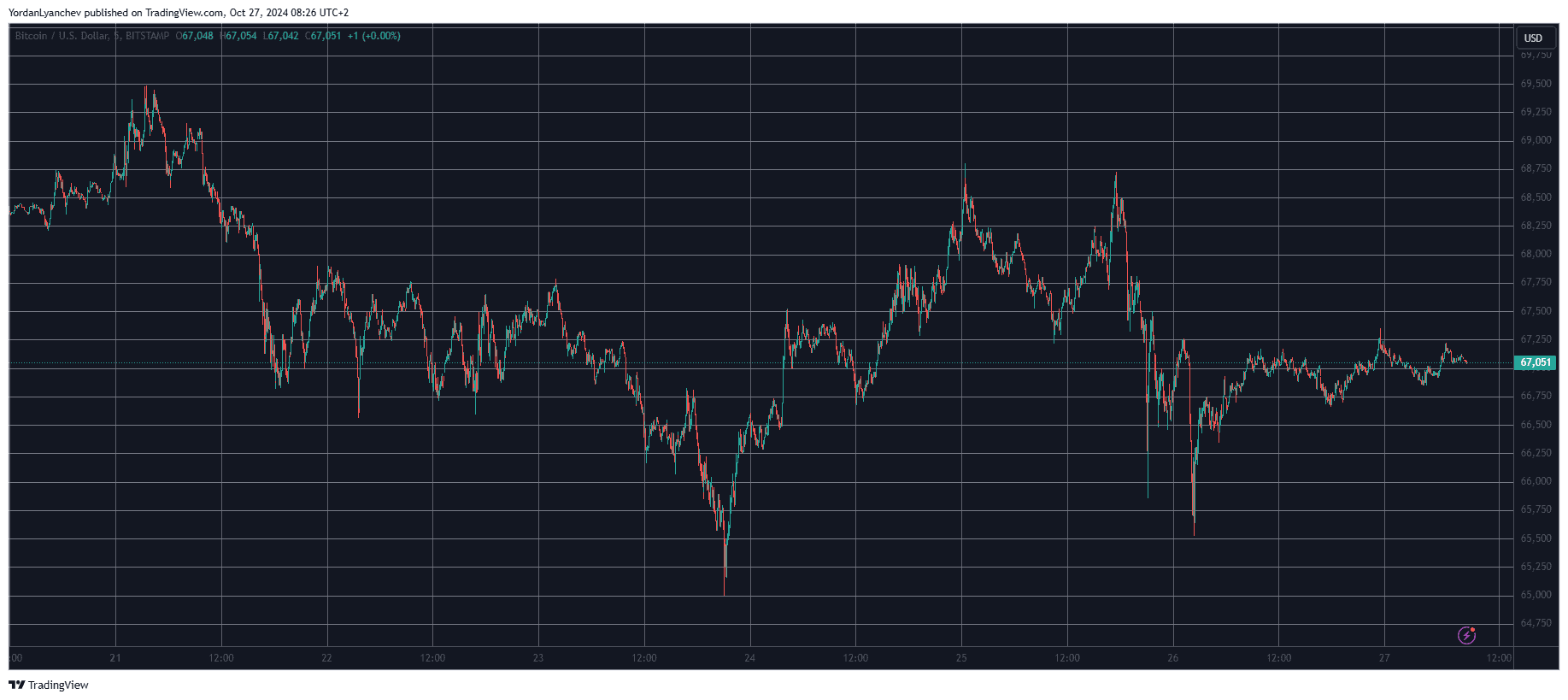The image size is (1568, 700).
Task: Click the high value H67,054
Action: [238, 36]
